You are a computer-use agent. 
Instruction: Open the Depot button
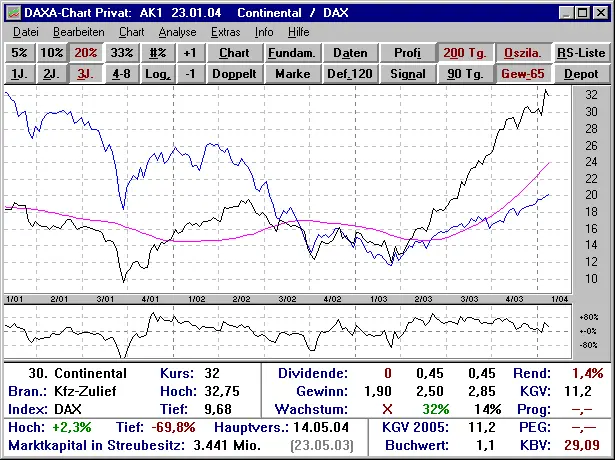point(581,74)
